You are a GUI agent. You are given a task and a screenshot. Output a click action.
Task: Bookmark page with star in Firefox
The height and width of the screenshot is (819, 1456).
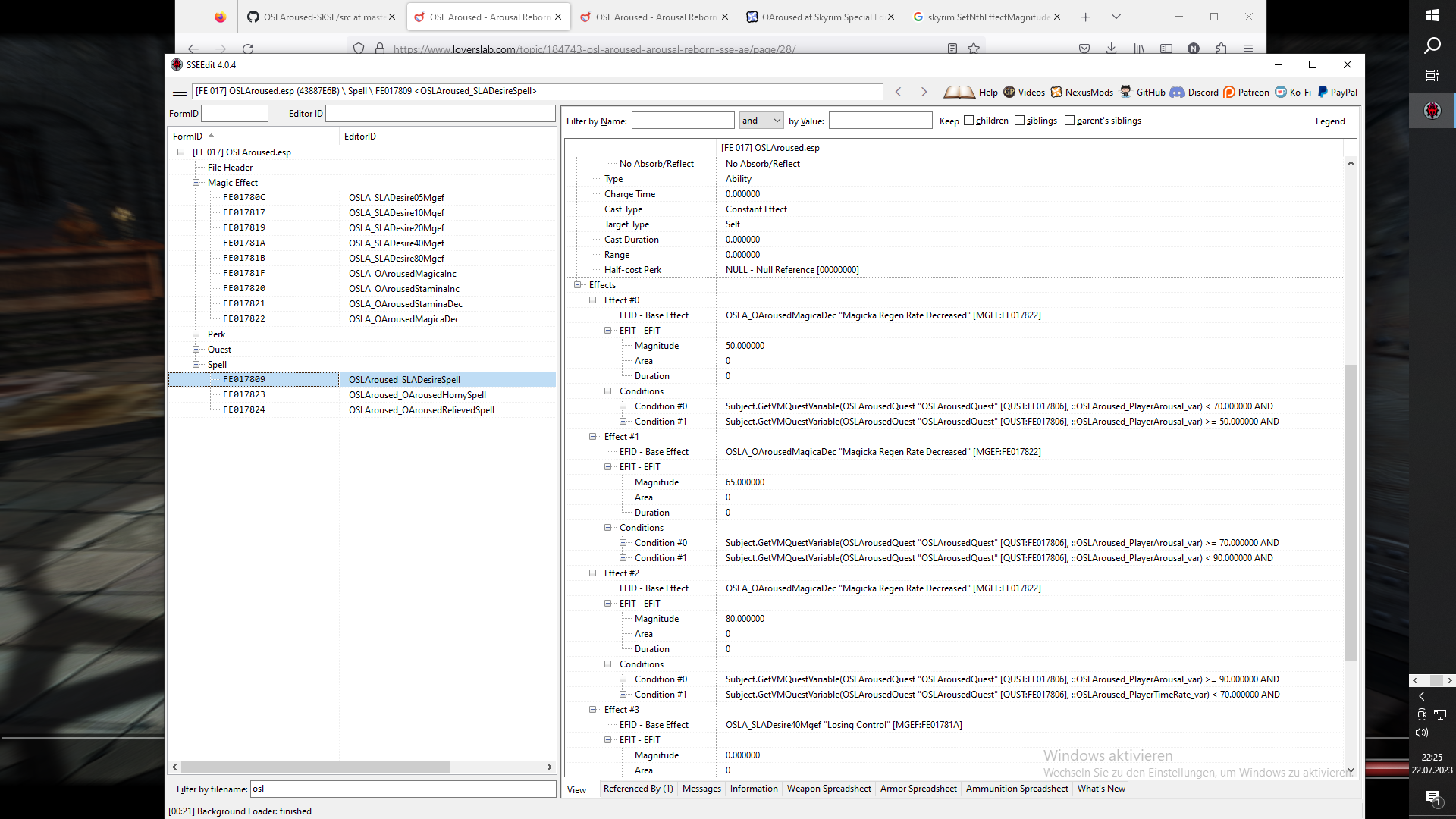click(974, 49)
